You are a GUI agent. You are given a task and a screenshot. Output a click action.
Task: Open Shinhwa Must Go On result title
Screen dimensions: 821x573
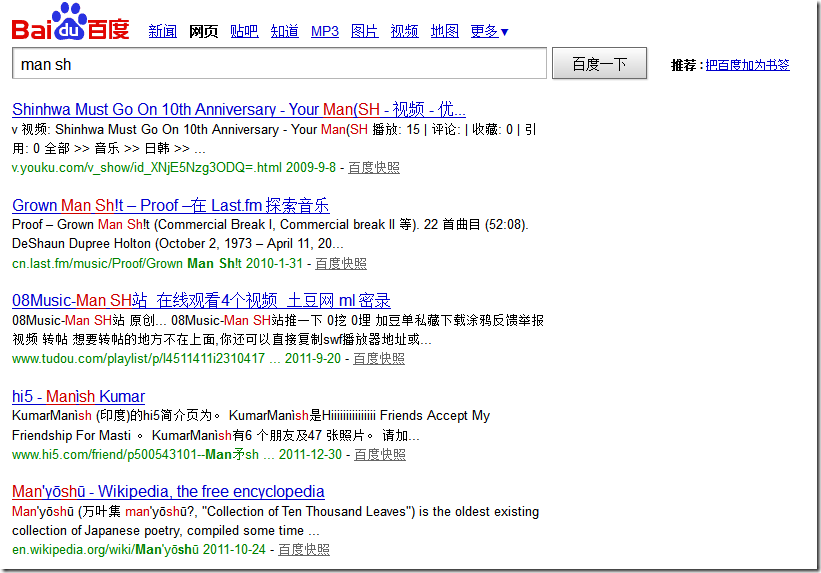click(x=239, y=109)
